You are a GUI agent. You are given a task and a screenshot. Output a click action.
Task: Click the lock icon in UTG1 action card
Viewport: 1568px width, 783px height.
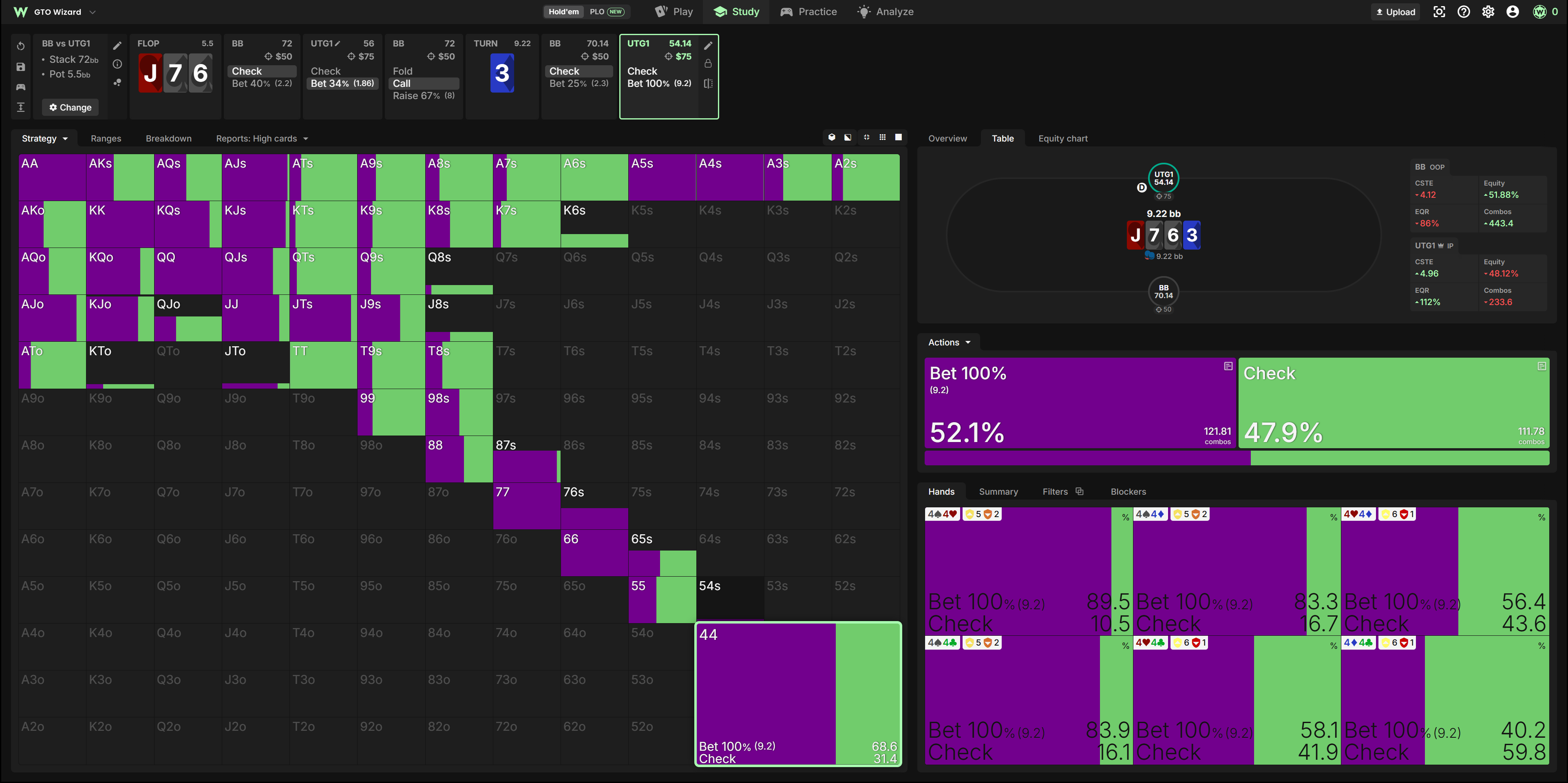[x=708, y=63]
